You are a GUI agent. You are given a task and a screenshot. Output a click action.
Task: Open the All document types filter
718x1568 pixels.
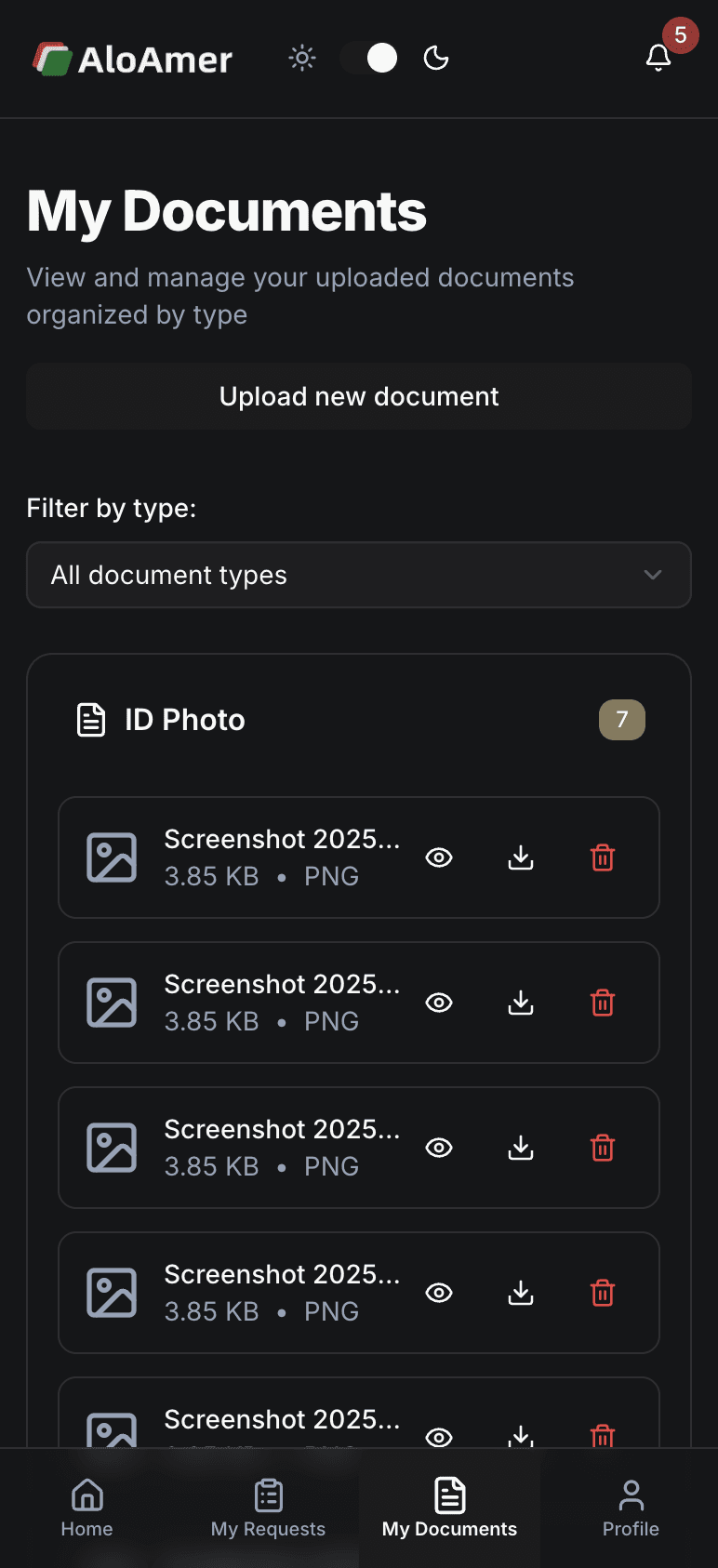click(x=359, y=575)
